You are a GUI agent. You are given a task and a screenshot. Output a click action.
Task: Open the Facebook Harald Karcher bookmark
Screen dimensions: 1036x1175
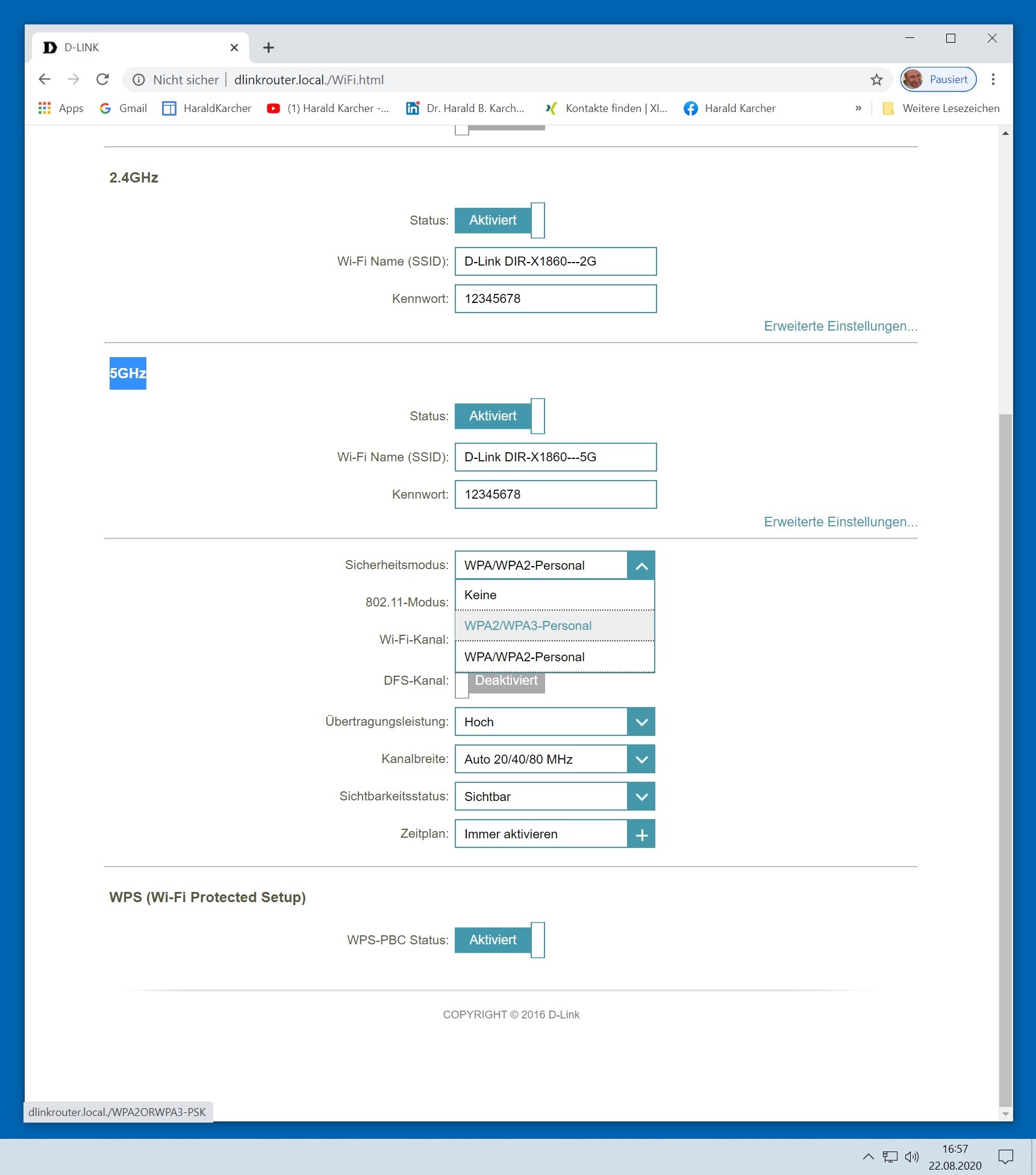coord(730,108)
